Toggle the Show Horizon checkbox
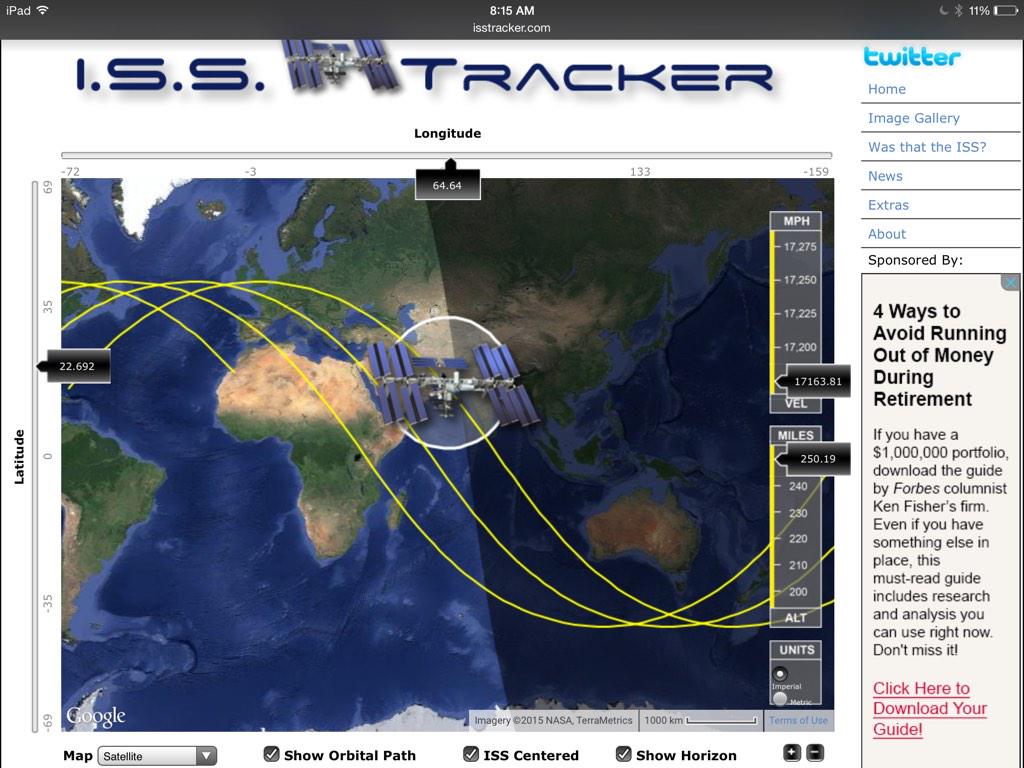 [x=624, y=754]
